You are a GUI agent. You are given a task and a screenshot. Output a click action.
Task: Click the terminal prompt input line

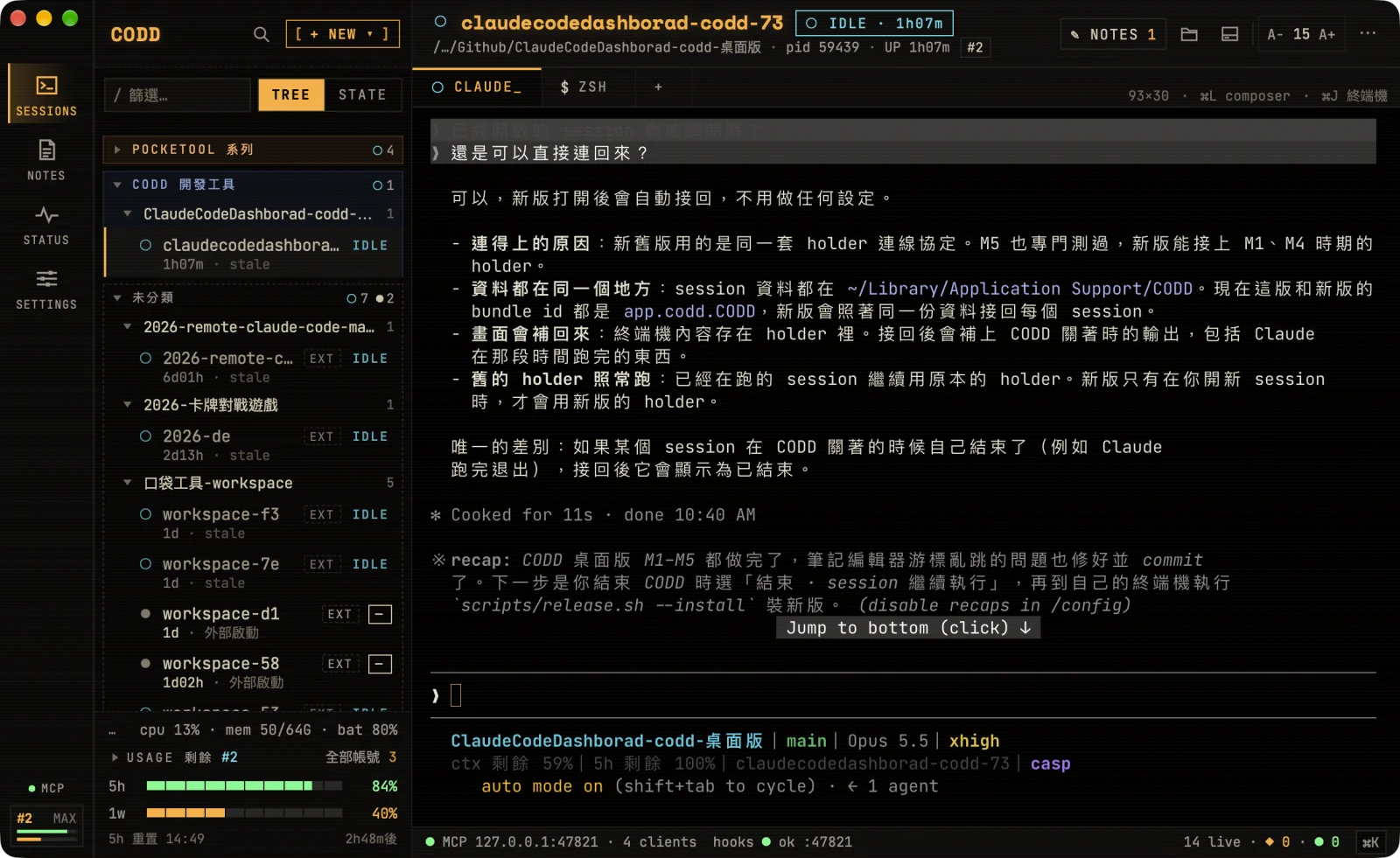click(903, 695)
